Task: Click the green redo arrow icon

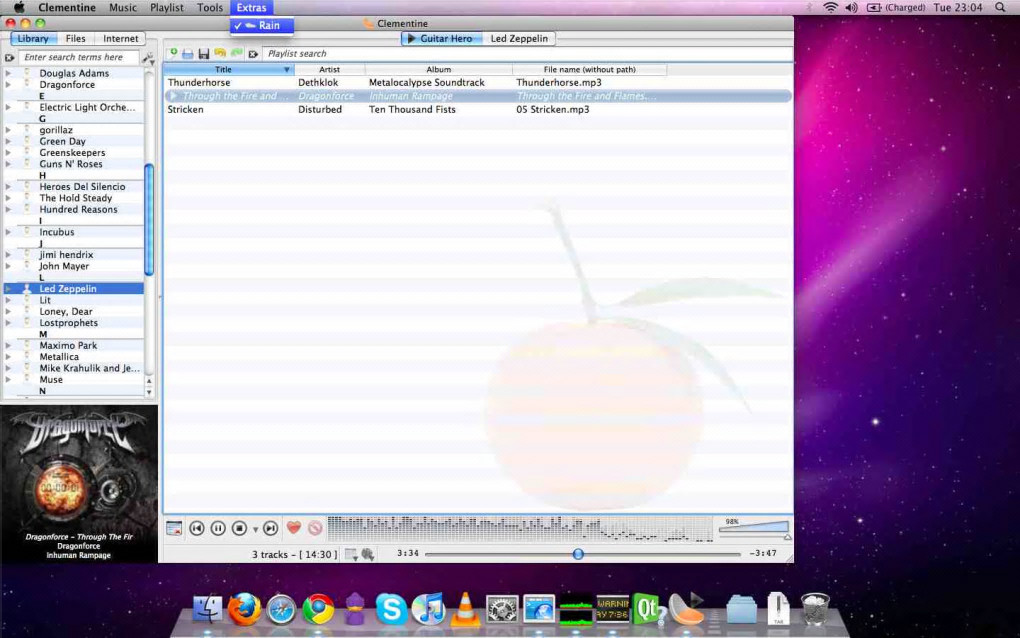Action: point(236,53)
